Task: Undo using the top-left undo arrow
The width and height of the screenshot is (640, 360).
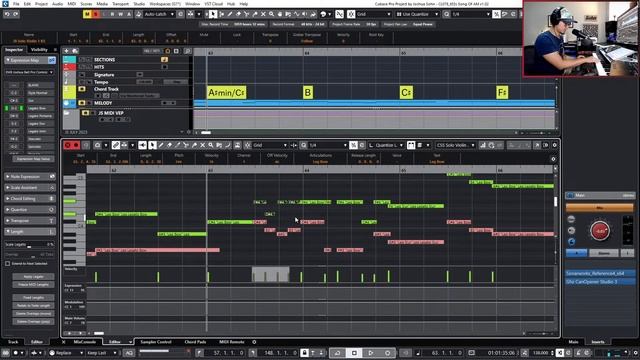Action: (7, 14)
